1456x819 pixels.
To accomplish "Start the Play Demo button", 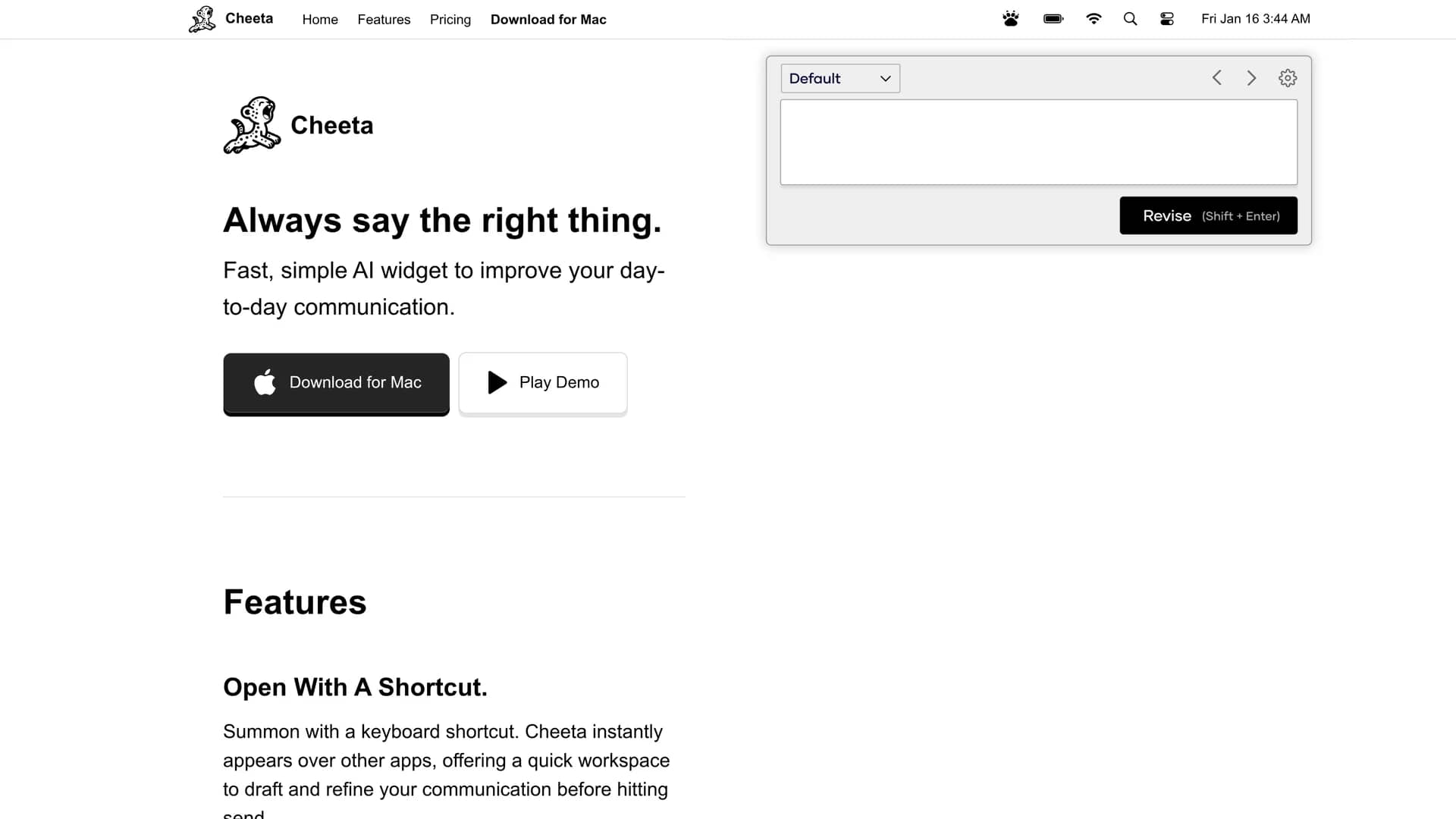I will coord(543,383).
